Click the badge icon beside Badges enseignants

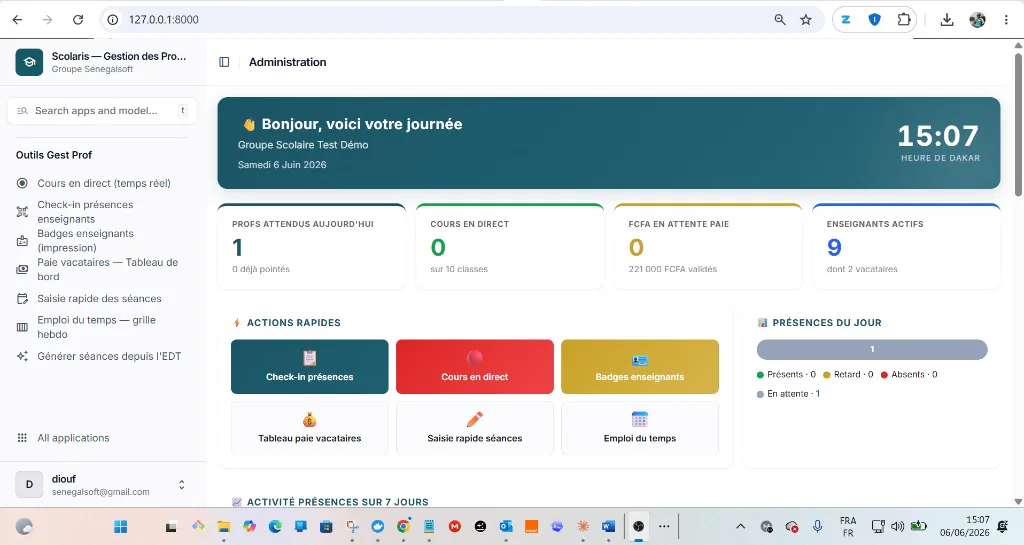pyautogui.click(x=22, y=241)
